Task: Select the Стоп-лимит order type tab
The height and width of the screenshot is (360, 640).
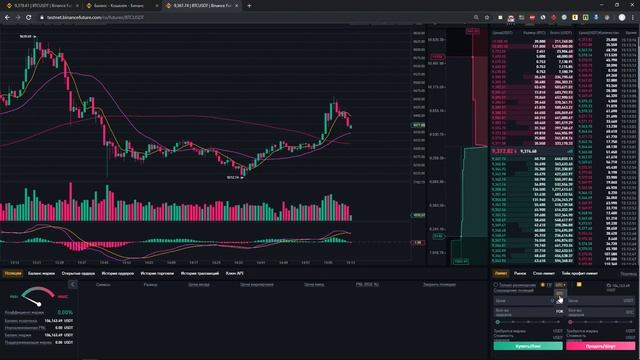Action: [x=544, y=273]
